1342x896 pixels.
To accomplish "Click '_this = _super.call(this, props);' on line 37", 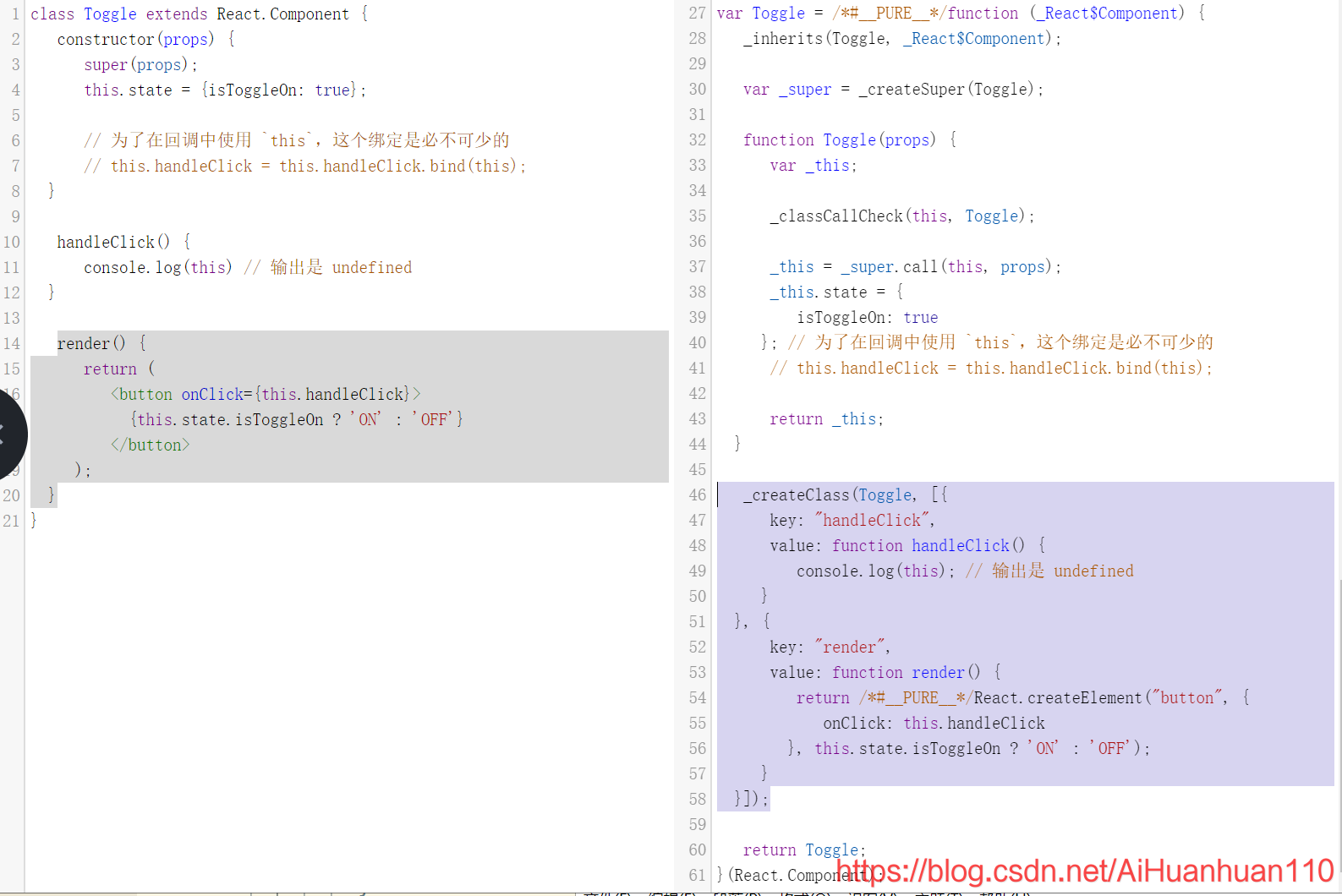I will [916, 266].
